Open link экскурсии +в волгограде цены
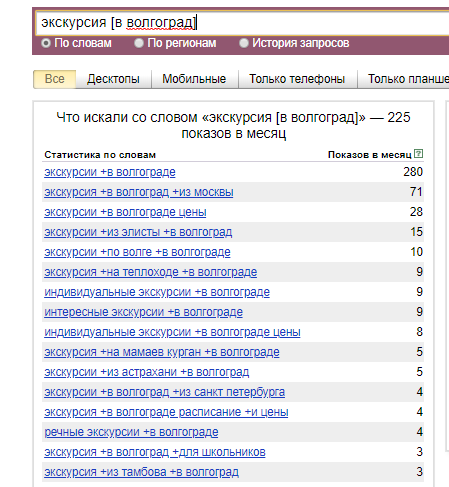449x487 pixels. pyautogui.click(x=125, y=212)
